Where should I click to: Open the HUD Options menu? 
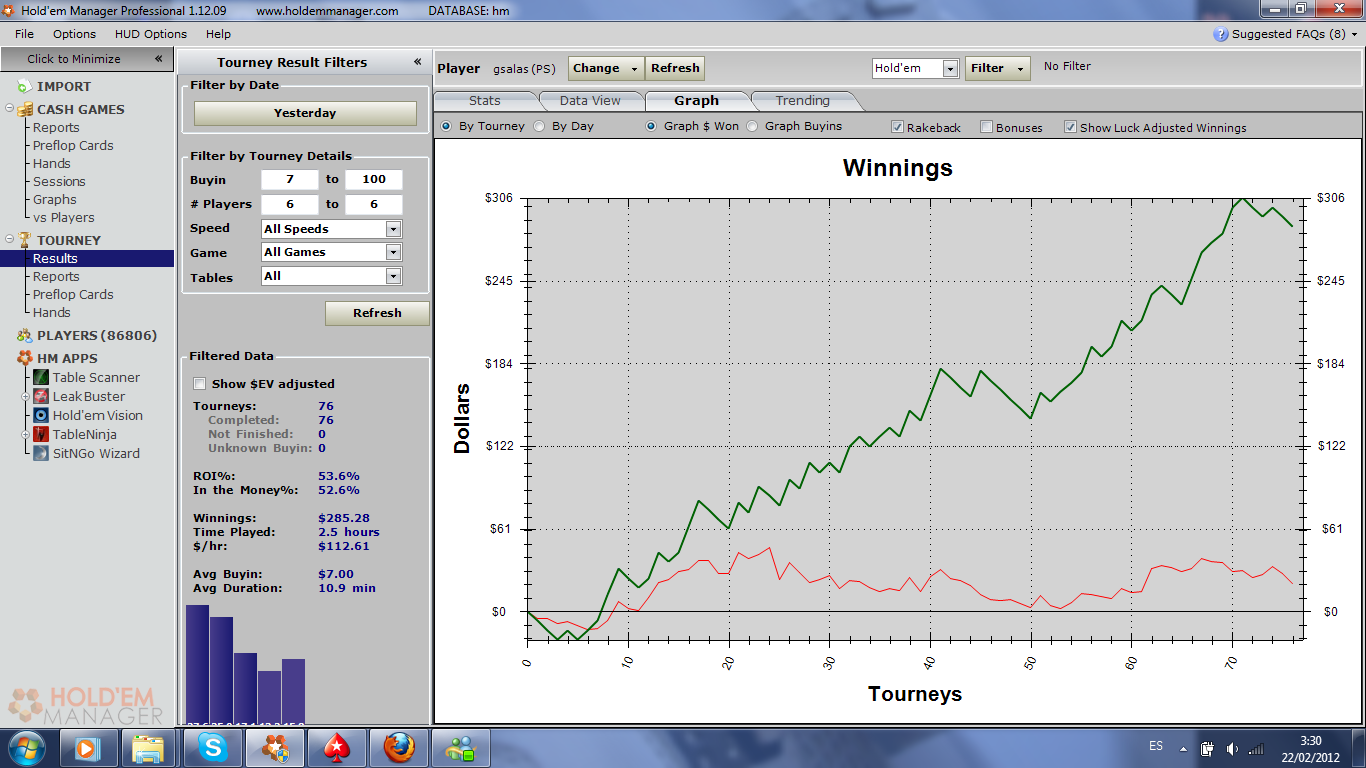tap(151, 34)
